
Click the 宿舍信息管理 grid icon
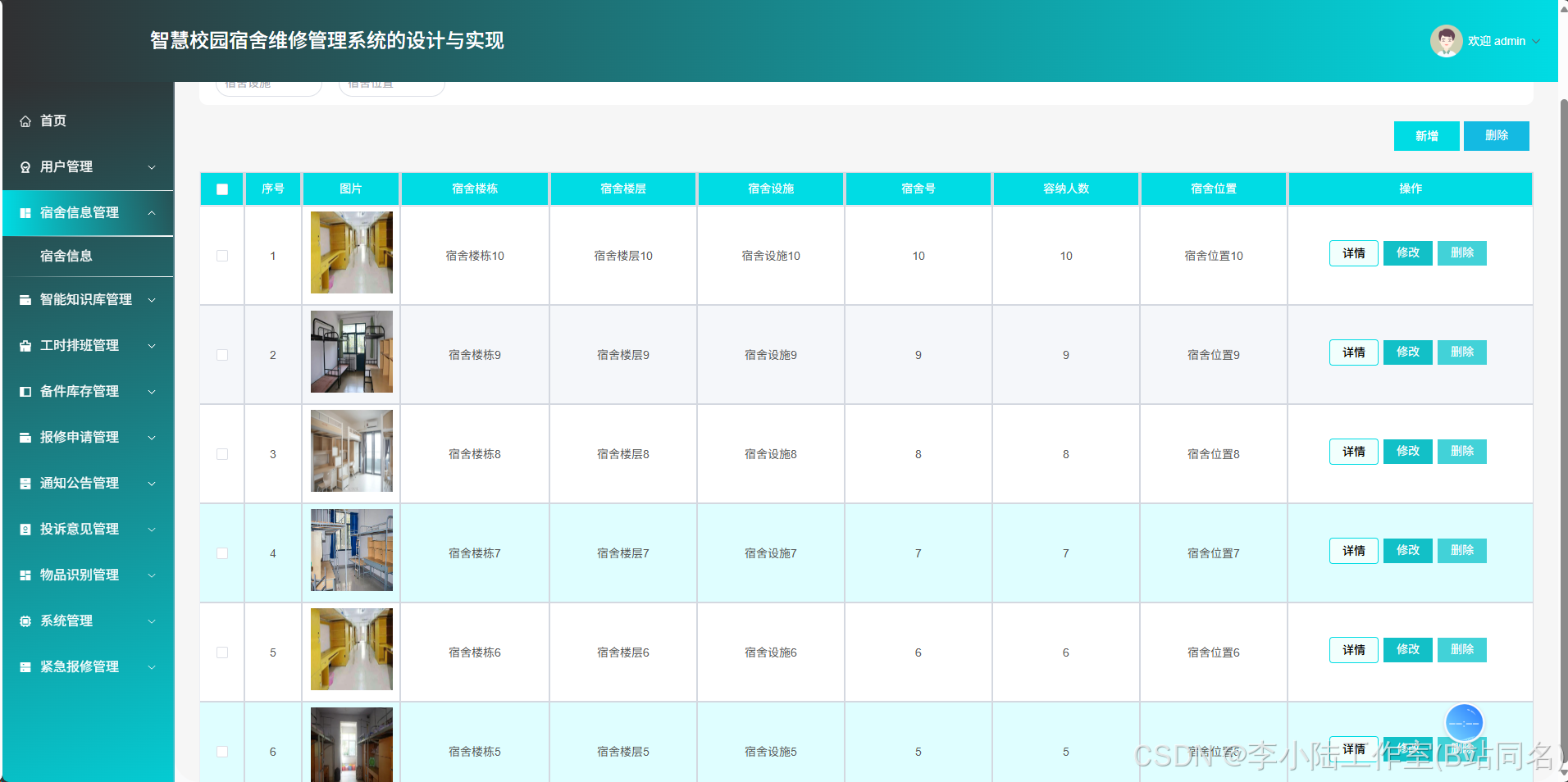pyautogui.click(x=25, y=213)
